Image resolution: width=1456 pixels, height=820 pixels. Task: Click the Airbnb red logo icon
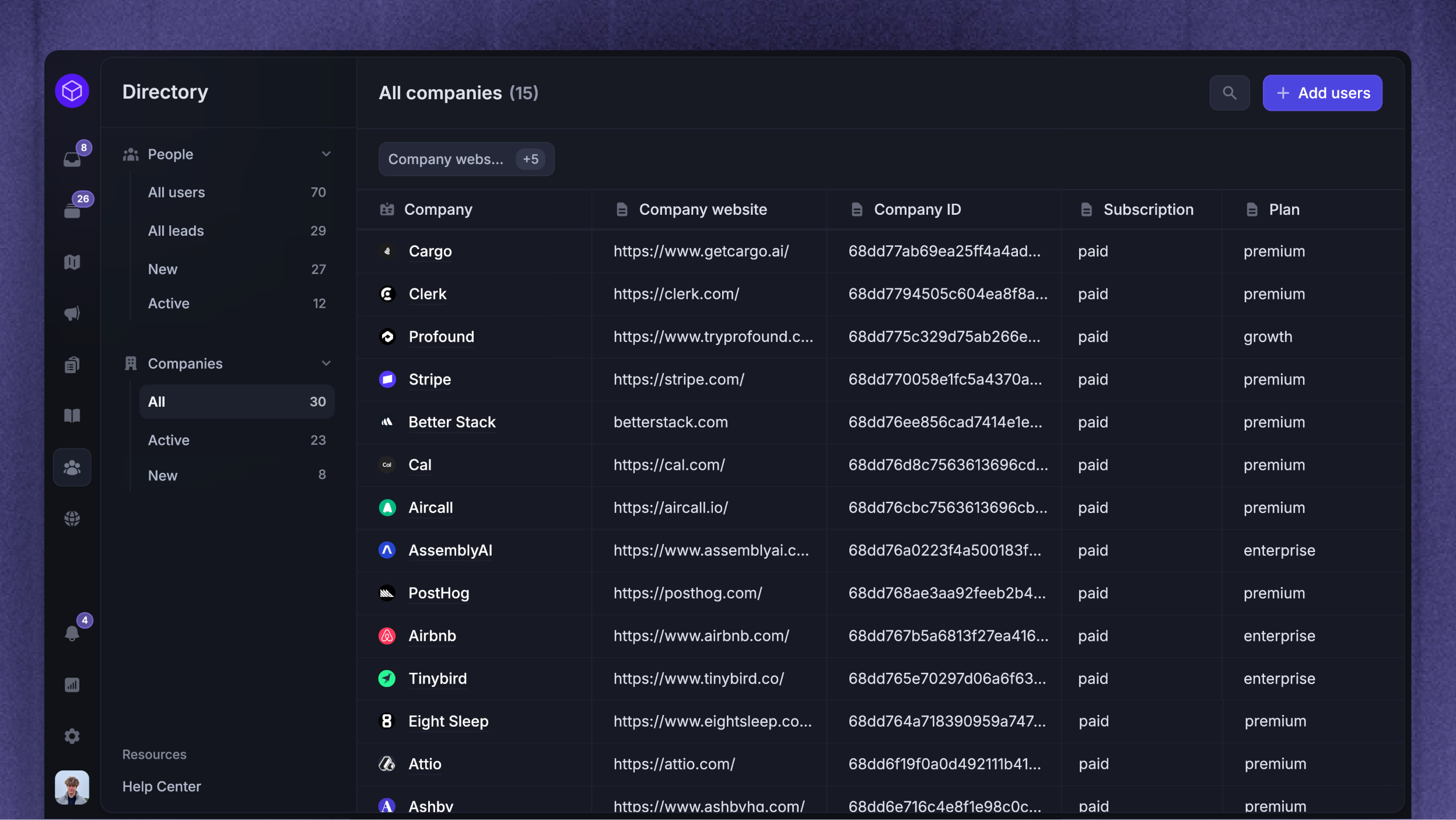click(387, 636)
